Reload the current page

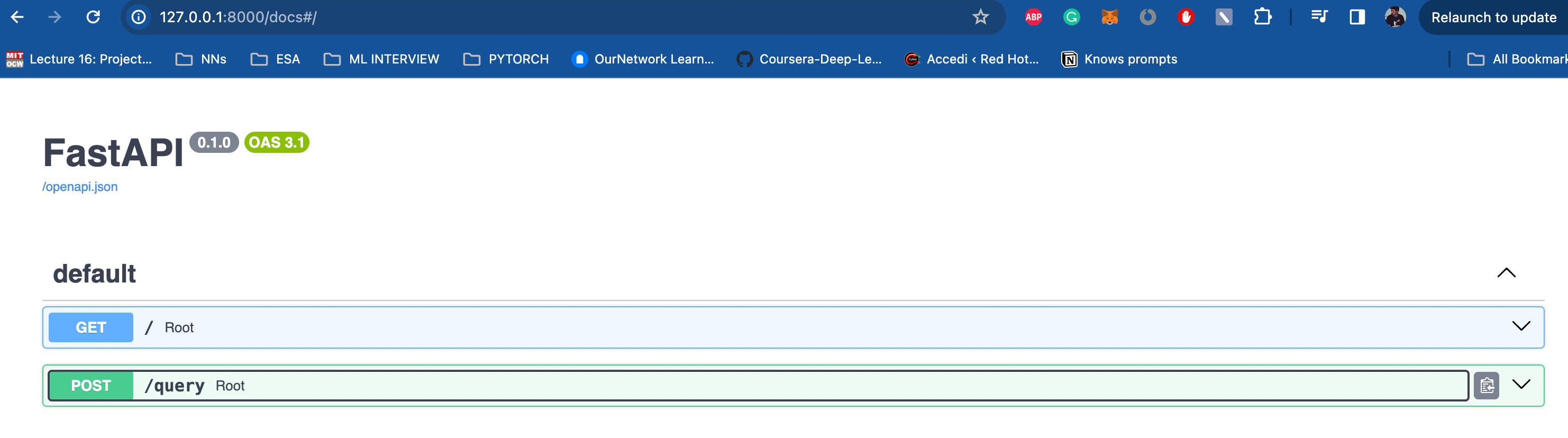93,17
